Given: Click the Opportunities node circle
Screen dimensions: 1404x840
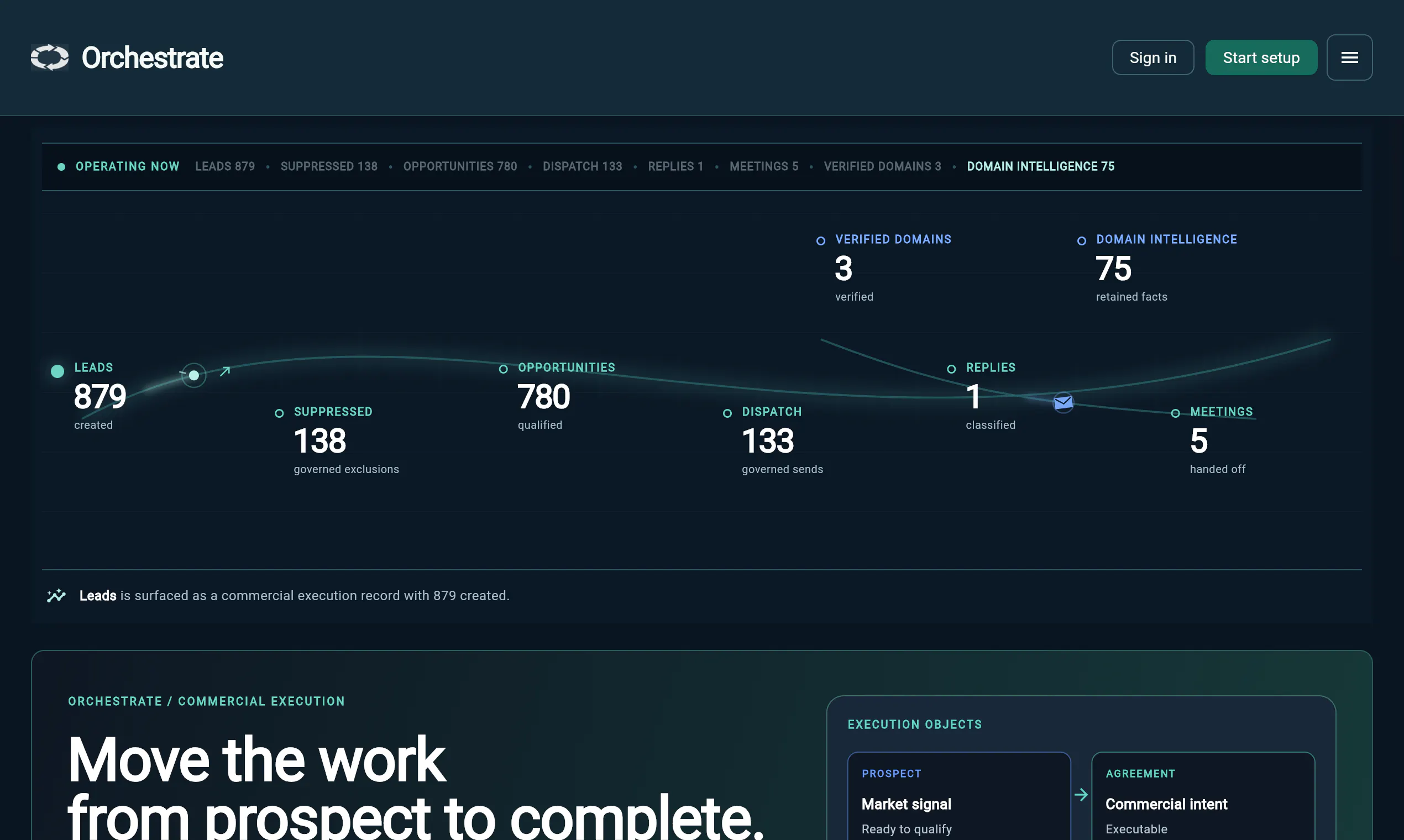Looking at the screenshot, I should pyautogui.click(x=504, y=370).
